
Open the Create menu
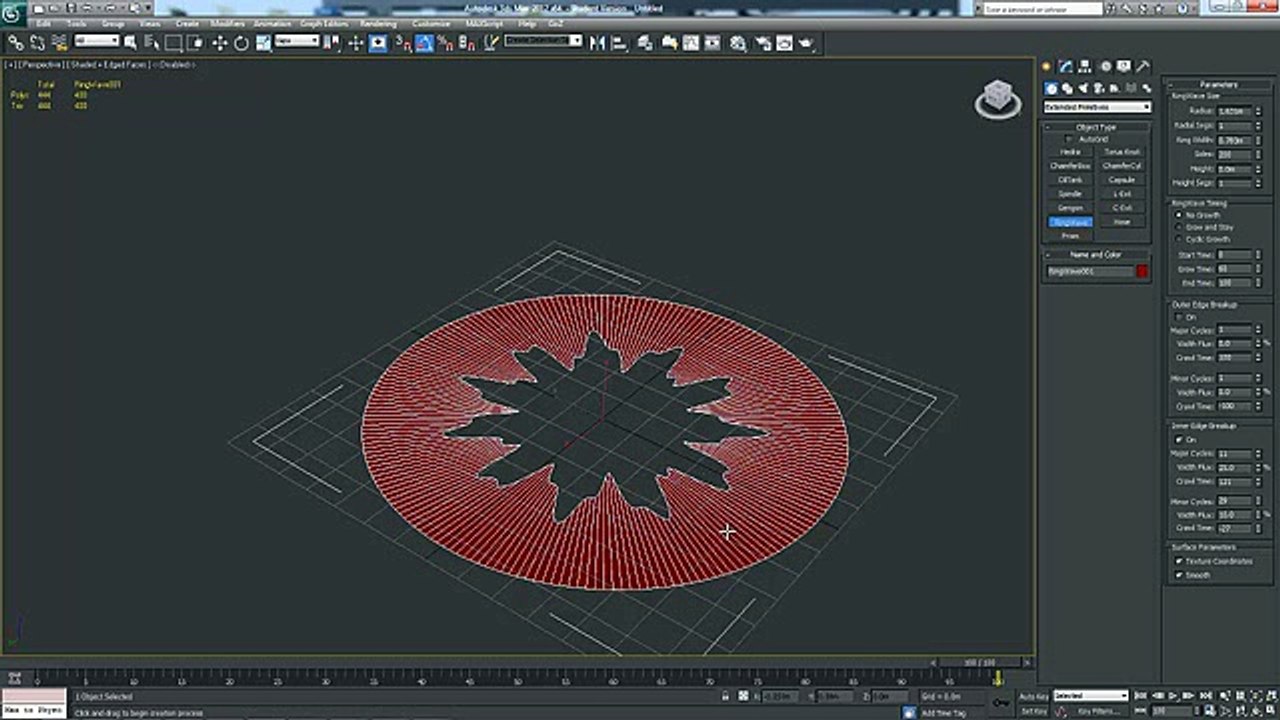pos(187,23)
